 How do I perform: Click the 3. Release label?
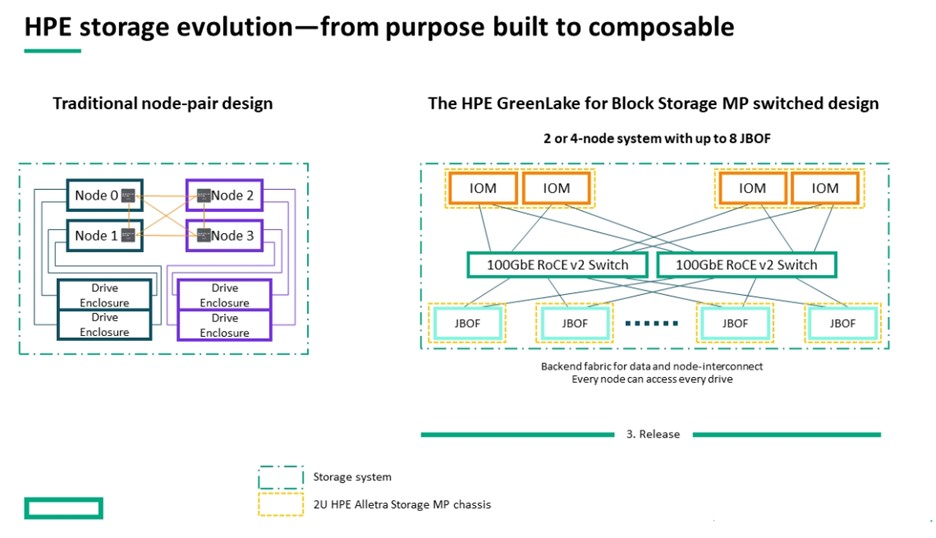[653, 434]
